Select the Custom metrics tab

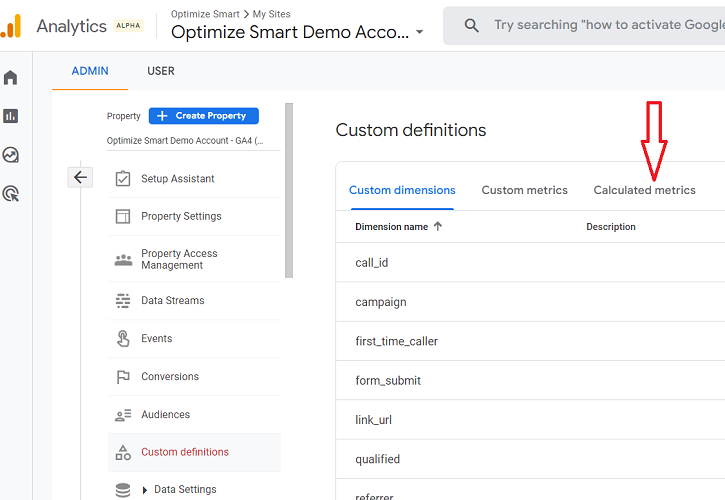[x=524, y=190]
